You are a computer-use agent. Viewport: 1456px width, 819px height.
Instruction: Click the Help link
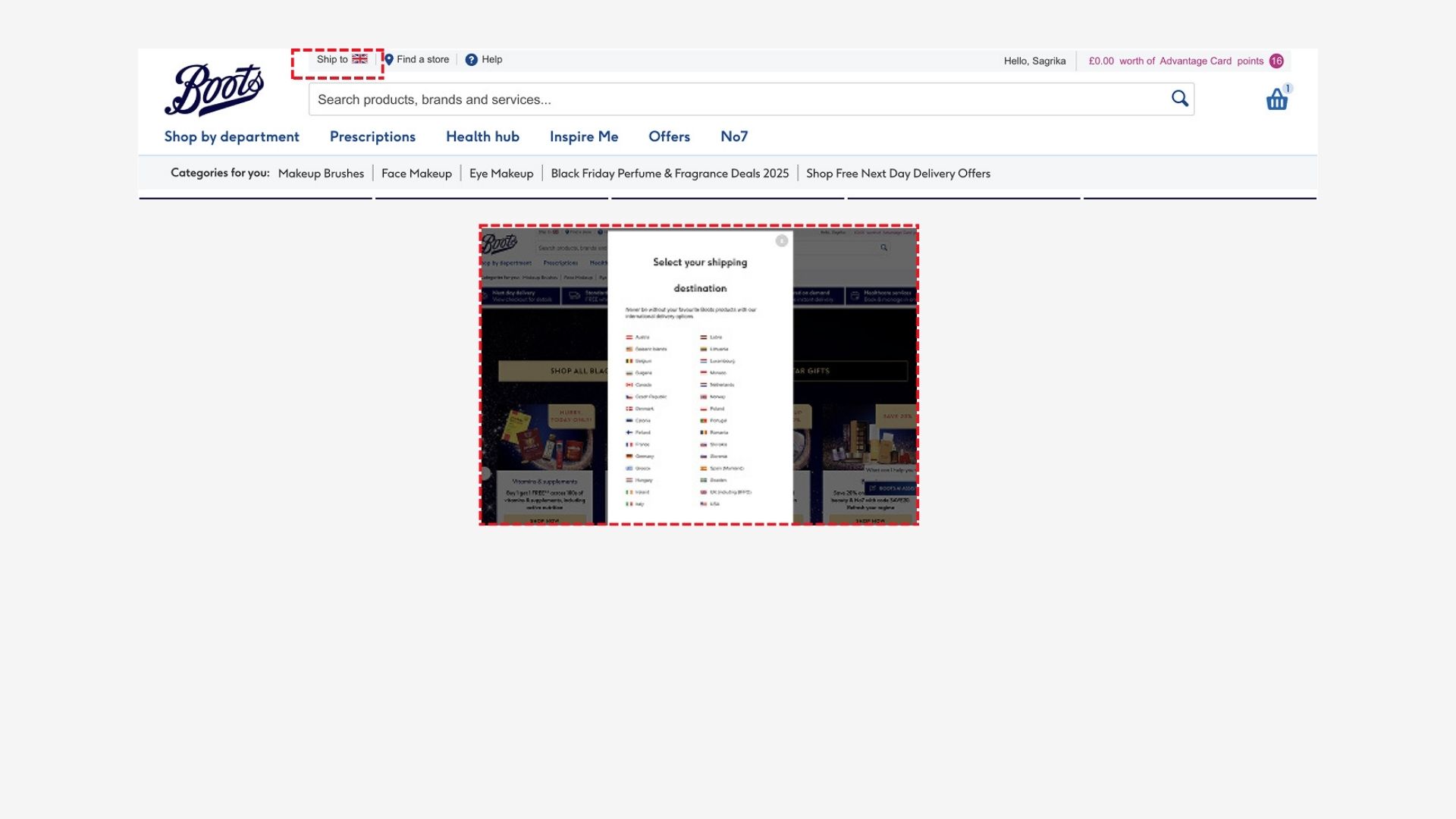point(492,59)
